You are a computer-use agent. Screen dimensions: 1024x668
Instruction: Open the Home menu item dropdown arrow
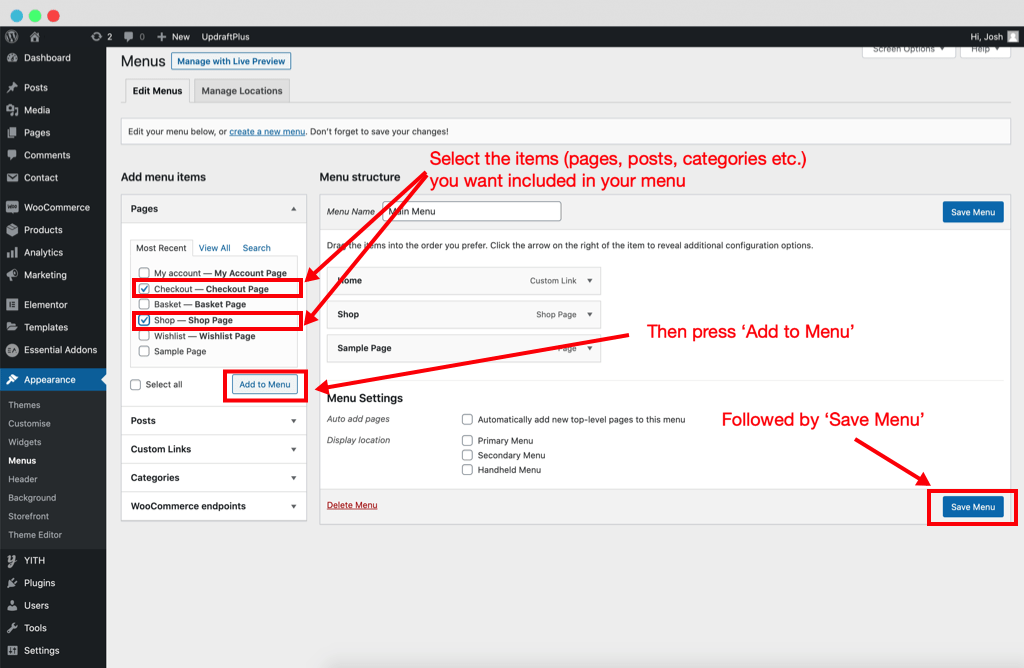point(588,281)
